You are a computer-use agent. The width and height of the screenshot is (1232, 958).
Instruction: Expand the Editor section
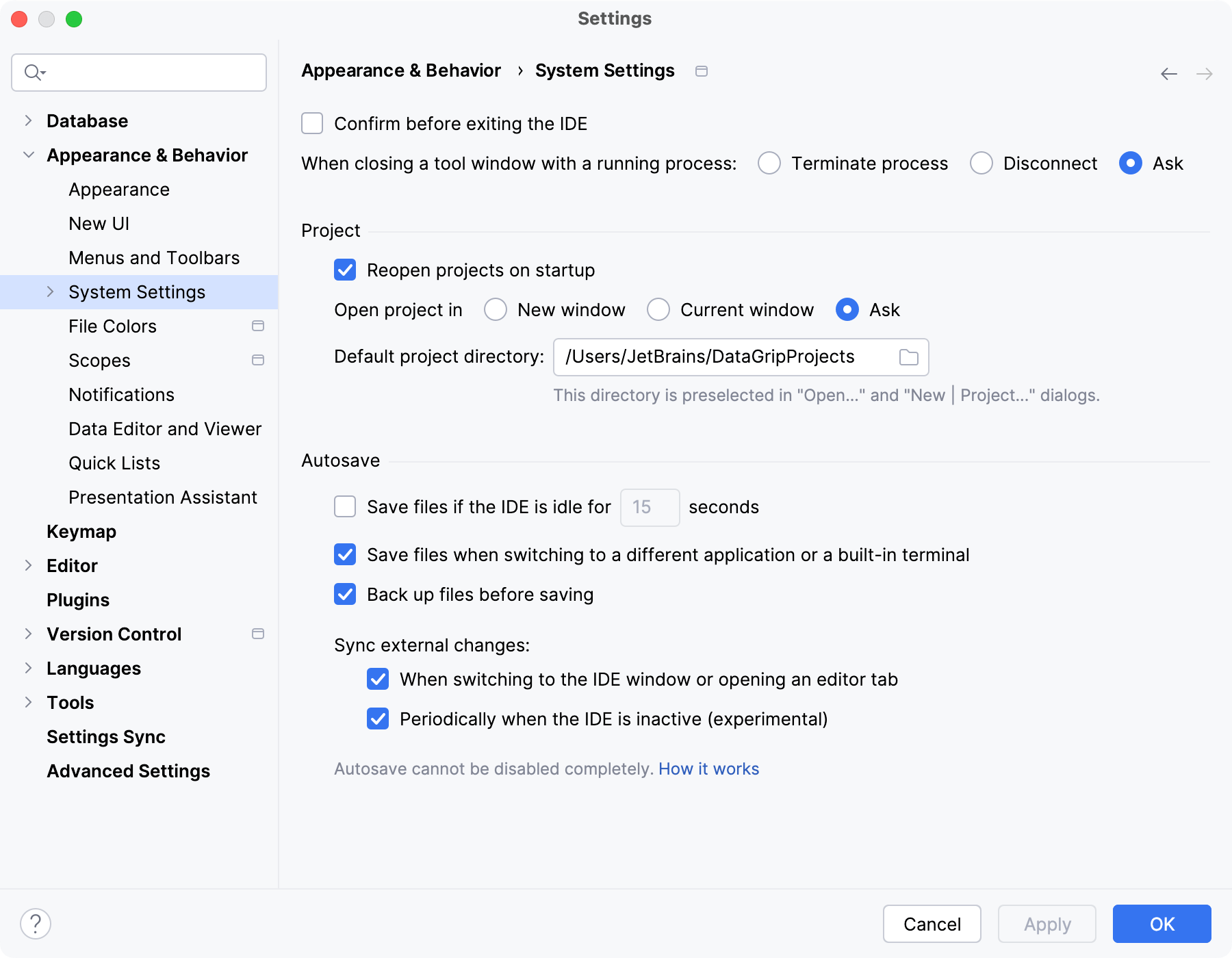(x=28, y=565)
